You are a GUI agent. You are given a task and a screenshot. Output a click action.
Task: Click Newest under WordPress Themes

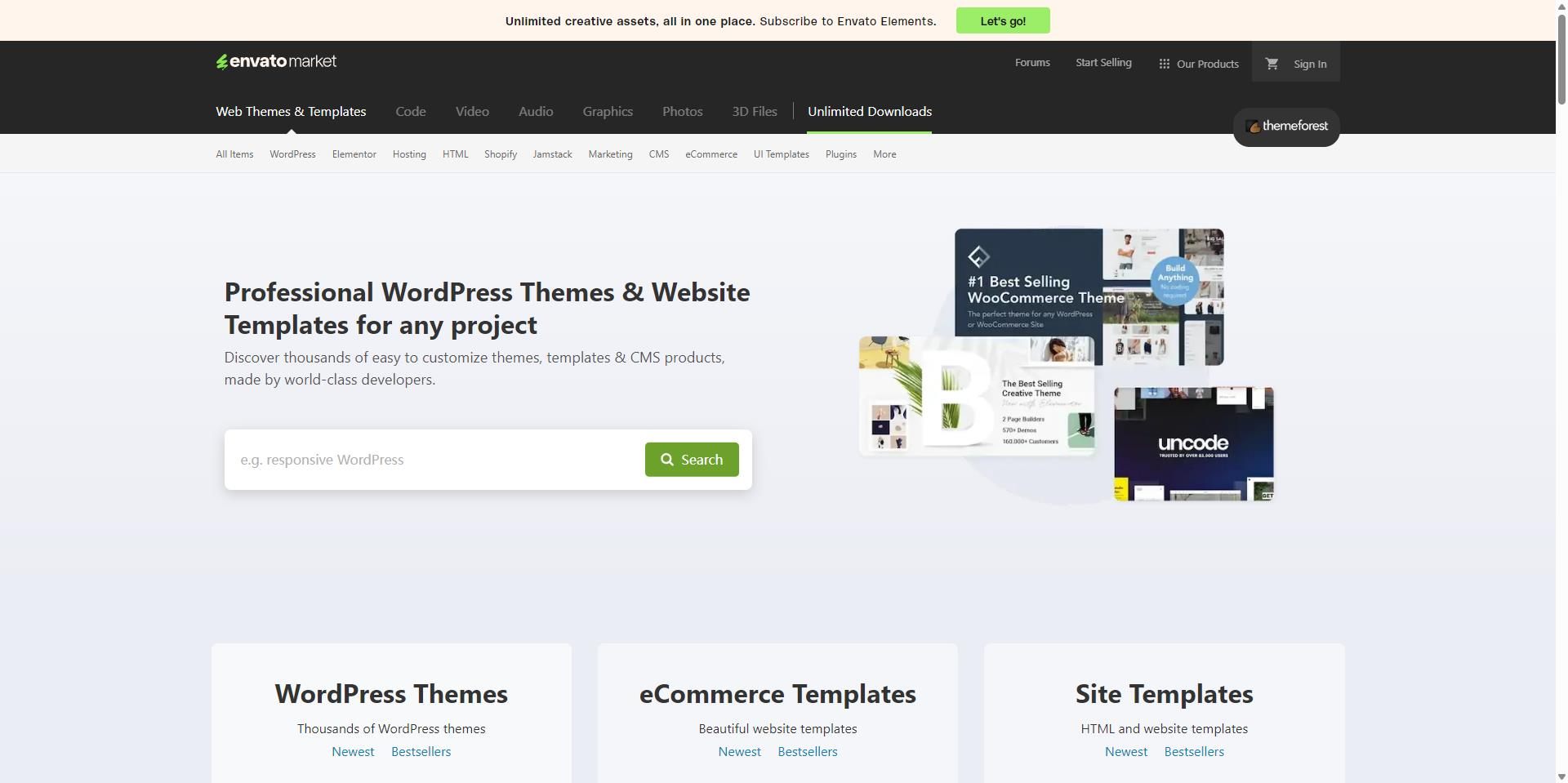click(x=353, y=752)
